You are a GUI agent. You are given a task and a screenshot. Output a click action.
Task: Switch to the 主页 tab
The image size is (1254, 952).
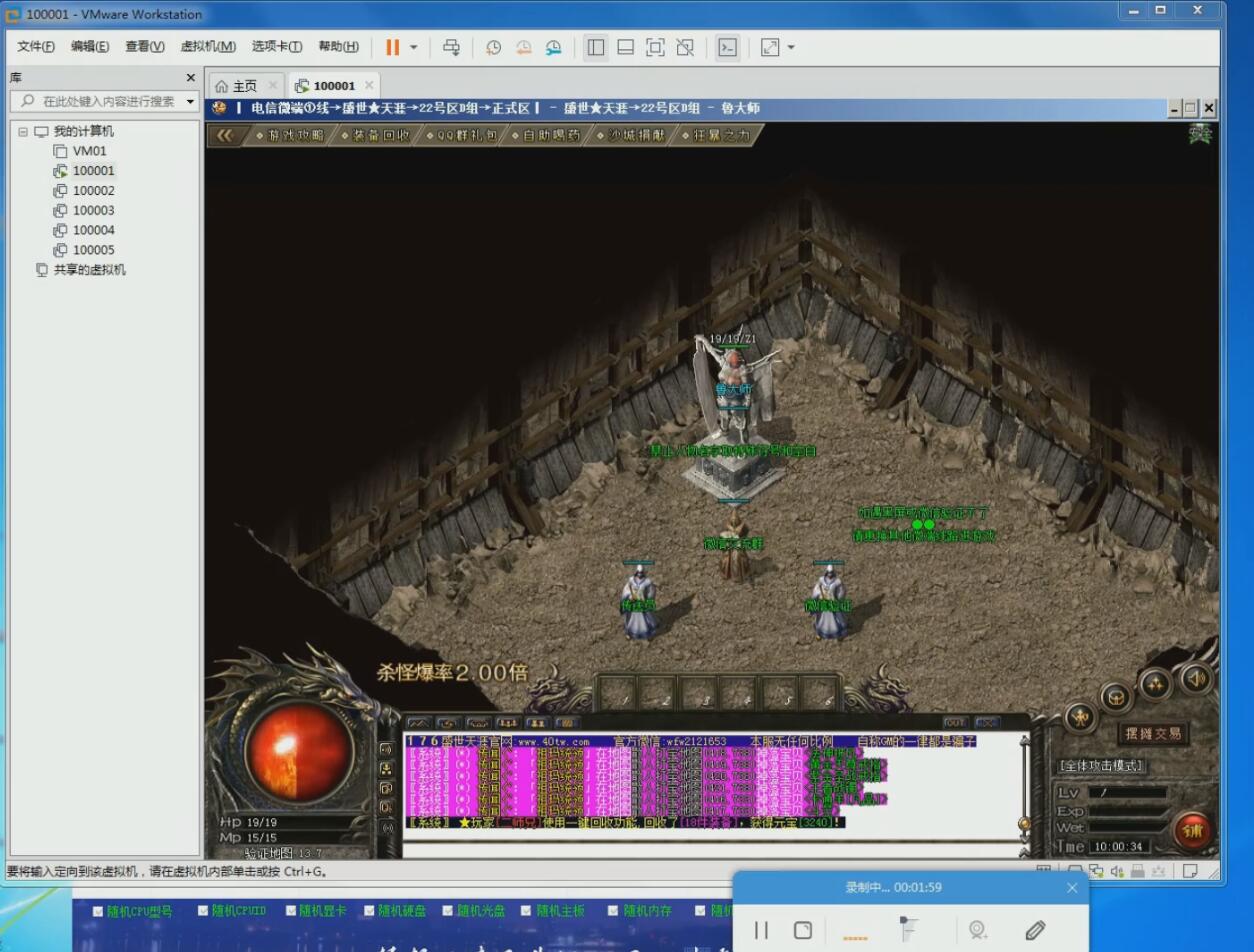point(245,86)
